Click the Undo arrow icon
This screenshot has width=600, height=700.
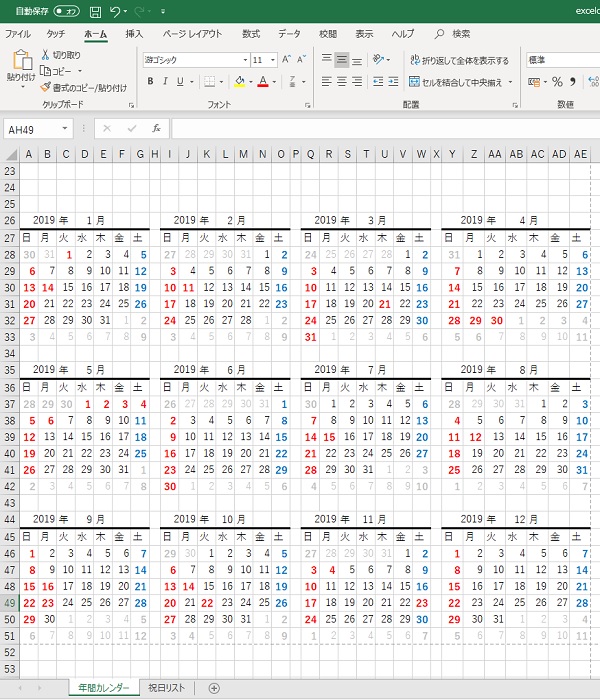[115, 12]
